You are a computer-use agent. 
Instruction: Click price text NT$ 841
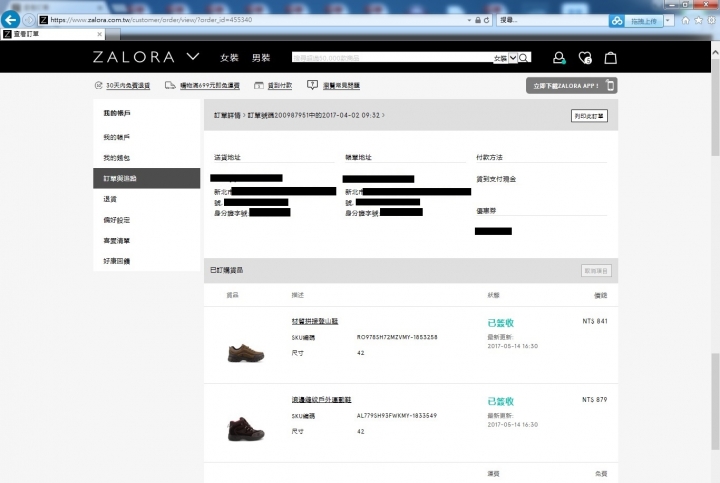coord(595,321)
